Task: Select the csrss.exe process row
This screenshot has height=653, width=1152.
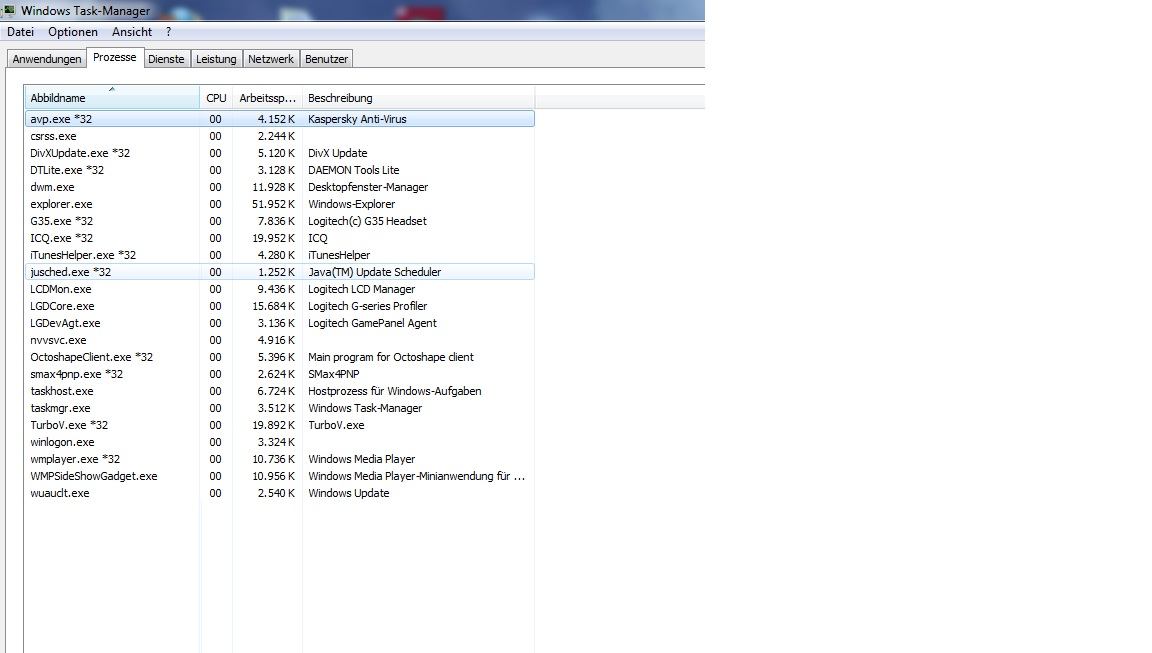Action: [x=279, y=136]
